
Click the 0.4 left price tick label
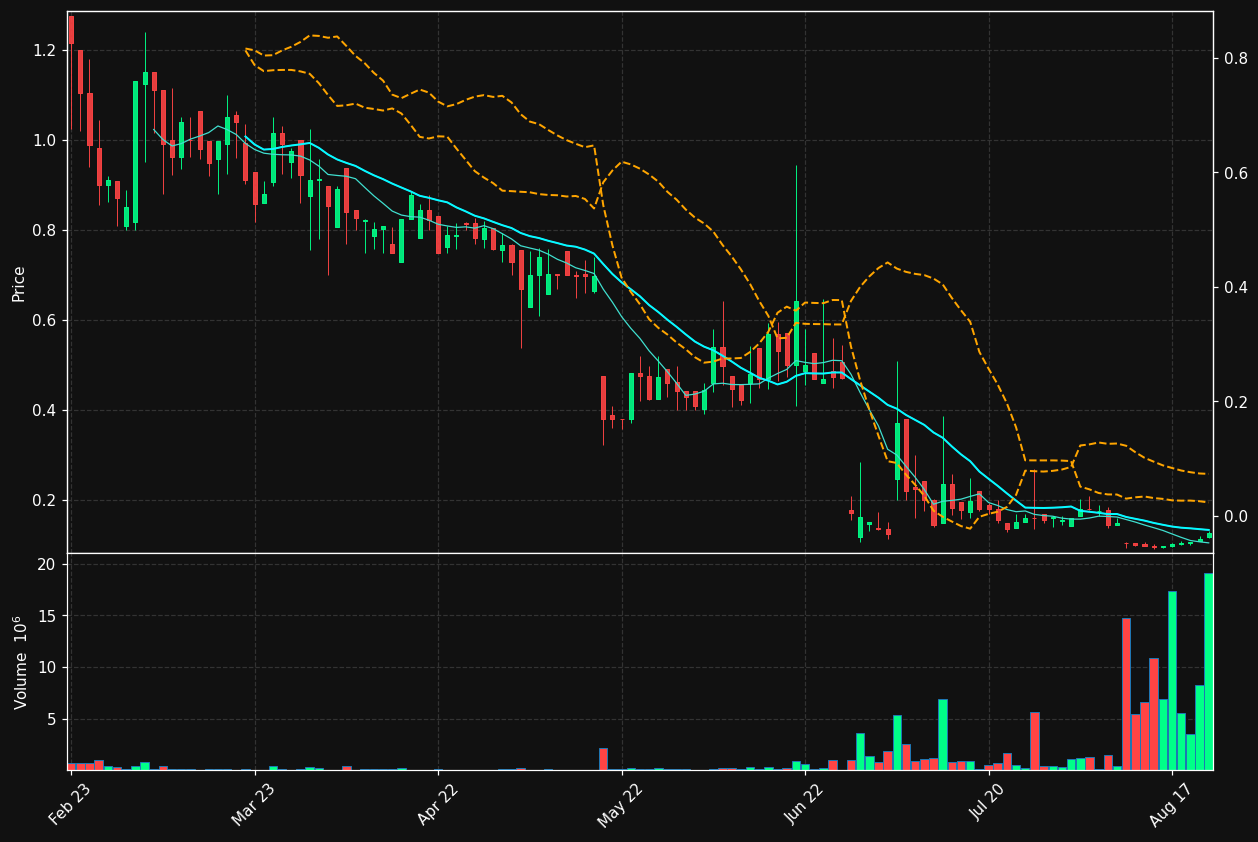[47, 410]
